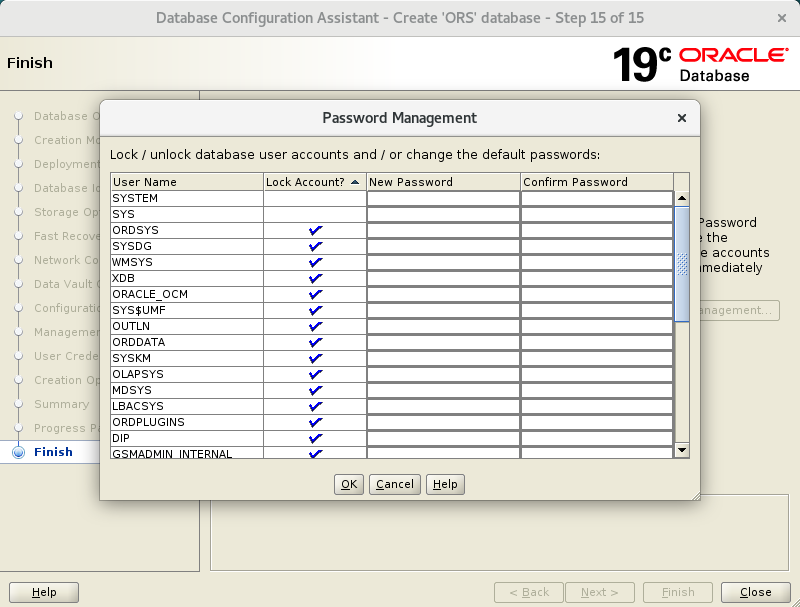Close the Password Management dialog via X
The height and width of the screenshot is (607, 800).
click(682, 118)
